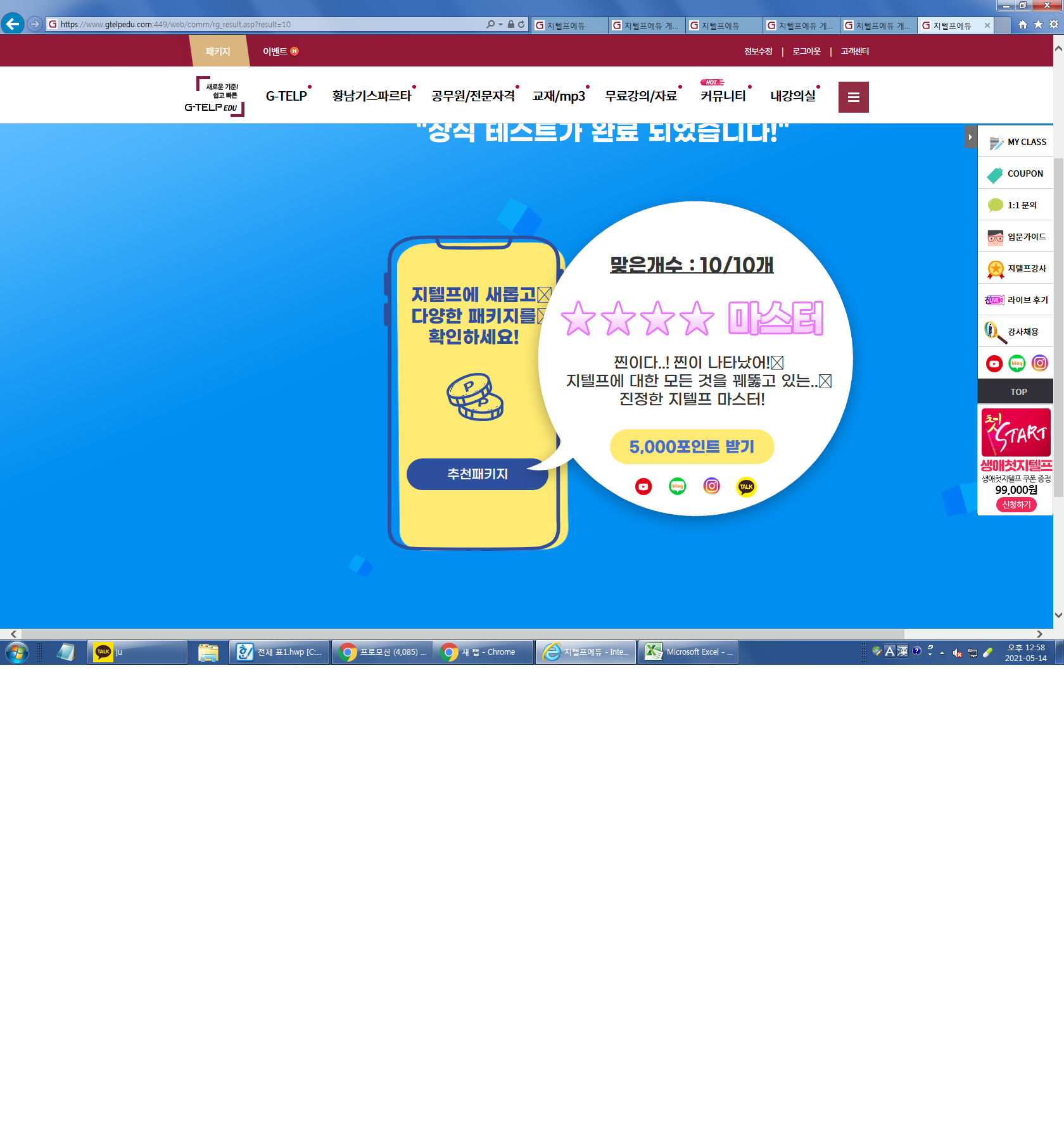The width and height of the screenshot is (1064, 1122).
Task: Click the horizontal scrollbar right arrow
Action: coord(1039,634)
